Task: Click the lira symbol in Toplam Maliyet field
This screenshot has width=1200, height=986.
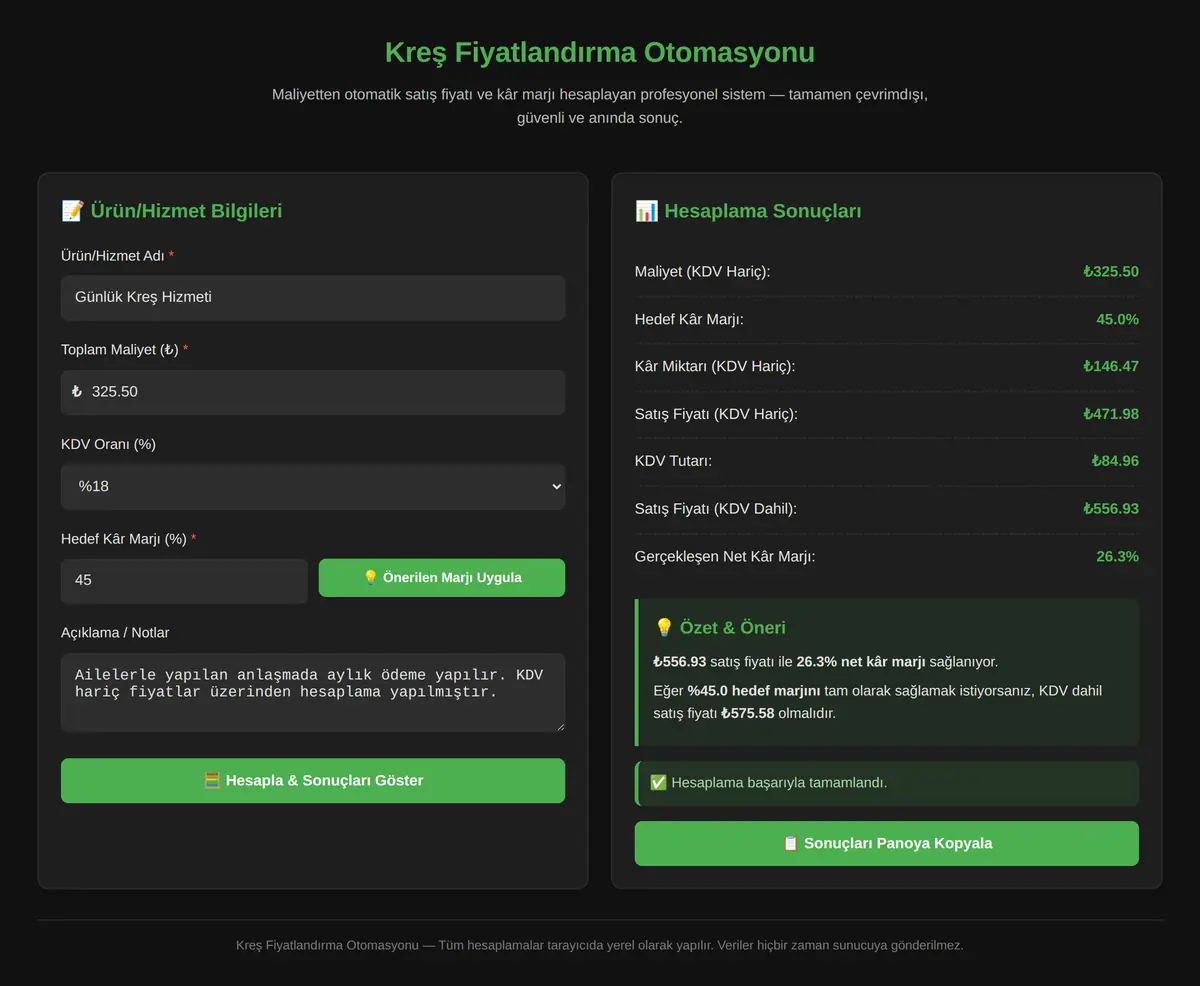Action: click(x=77, y=392)
